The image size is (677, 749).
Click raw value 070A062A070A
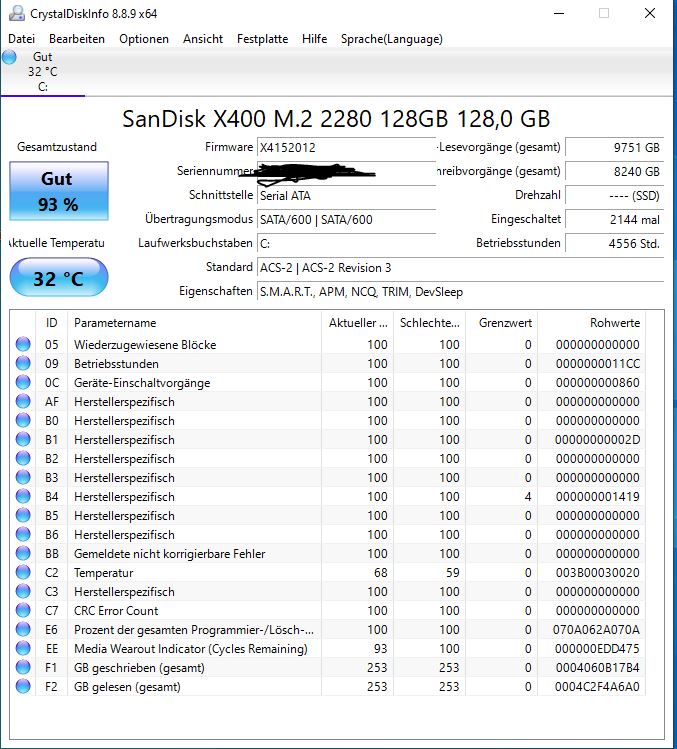[596, 630]
